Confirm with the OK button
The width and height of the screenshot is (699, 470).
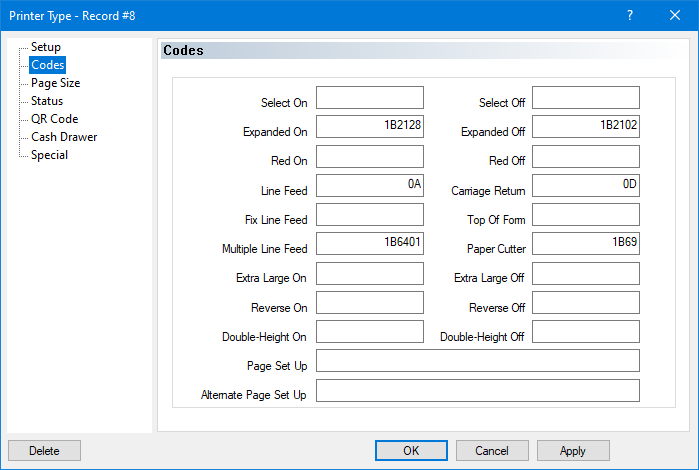411,451
